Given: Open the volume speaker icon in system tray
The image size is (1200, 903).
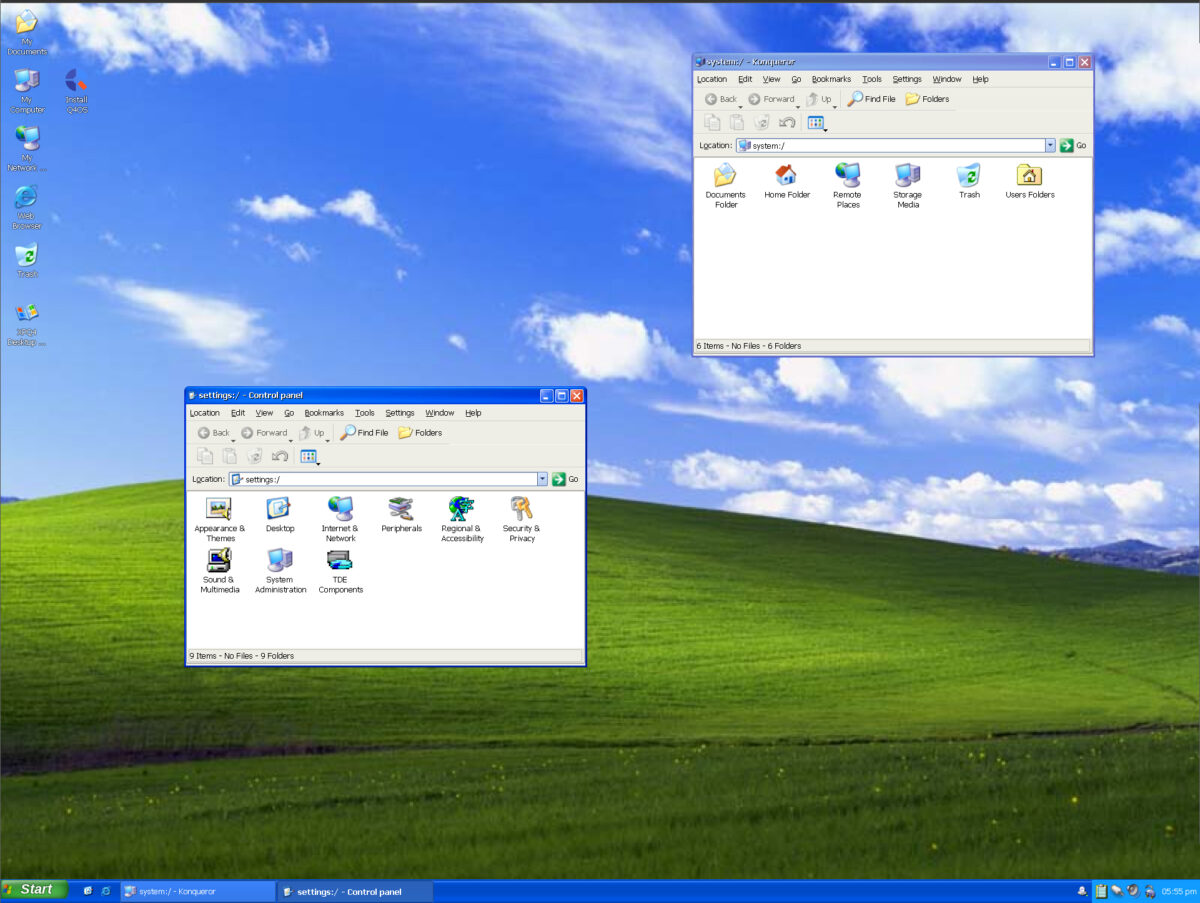Looking at the screenshot, I should 1131,890.
